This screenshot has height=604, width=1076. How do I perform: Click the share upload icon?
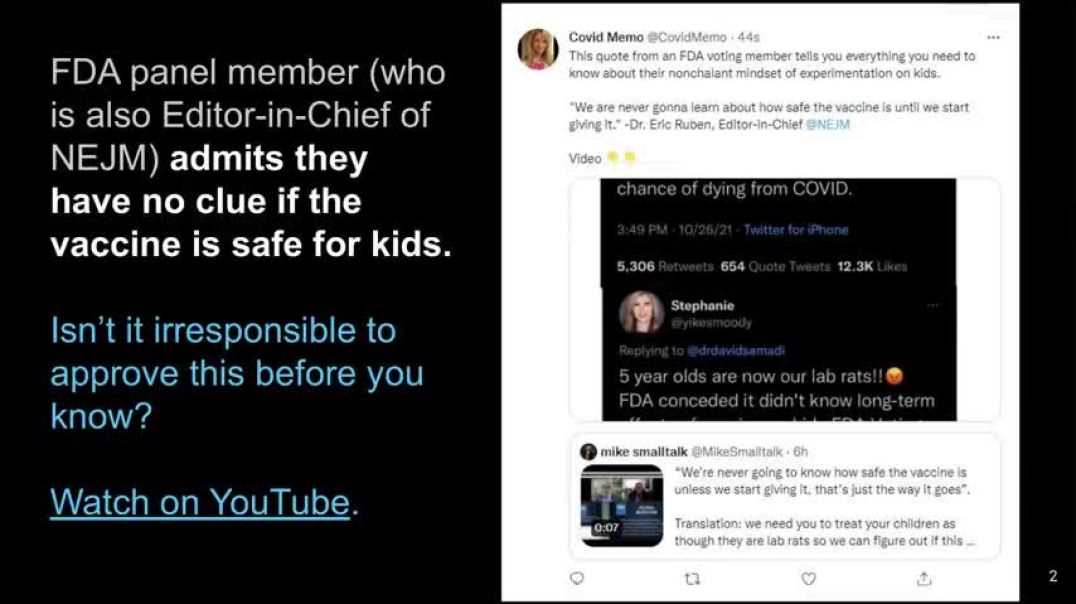point(924,579)
